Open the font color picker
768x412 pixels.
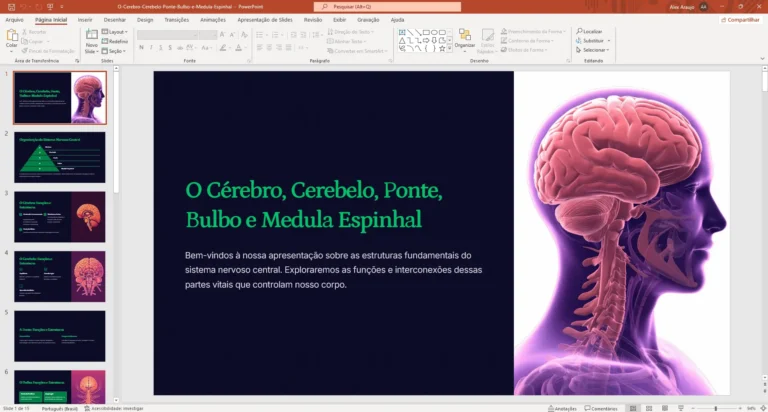click(x=239, y=48)
